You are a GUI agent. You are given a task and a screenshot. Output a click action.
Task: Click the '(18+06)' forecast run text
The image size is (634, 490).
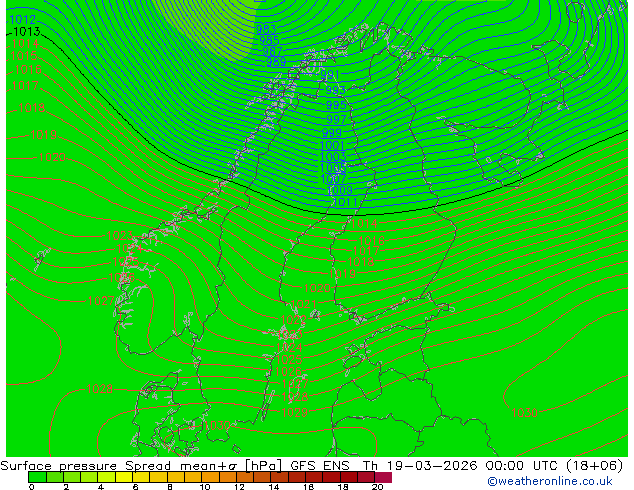pyautogui.click(x=594, y=466)
